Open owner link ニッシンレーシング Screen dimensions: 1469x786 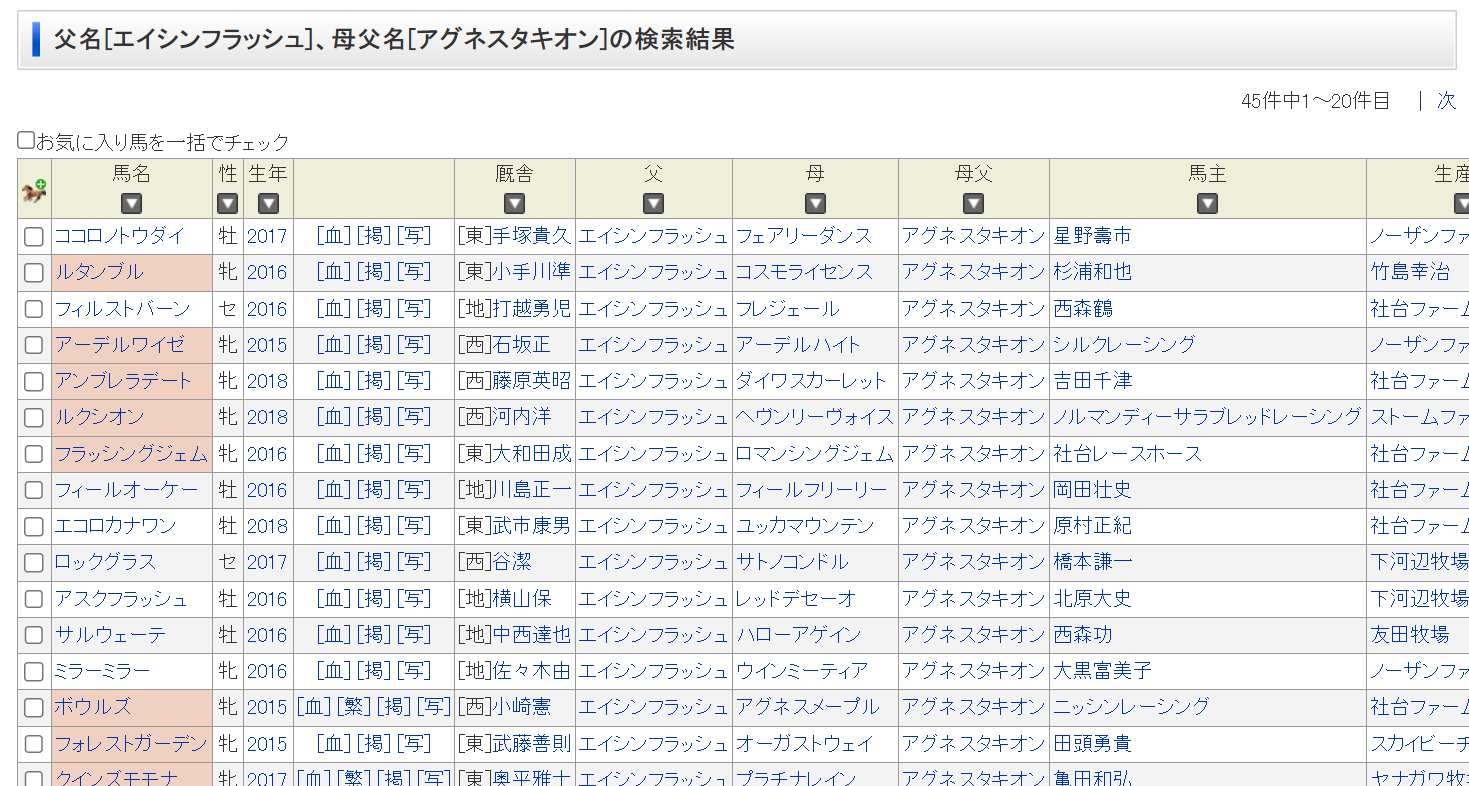(x=1131, y=707)
